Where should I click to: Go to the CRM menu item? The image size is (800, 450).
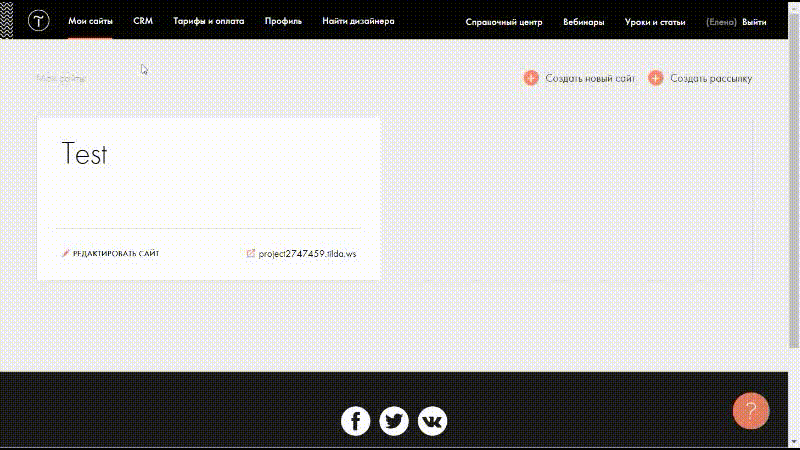(143, 21)
